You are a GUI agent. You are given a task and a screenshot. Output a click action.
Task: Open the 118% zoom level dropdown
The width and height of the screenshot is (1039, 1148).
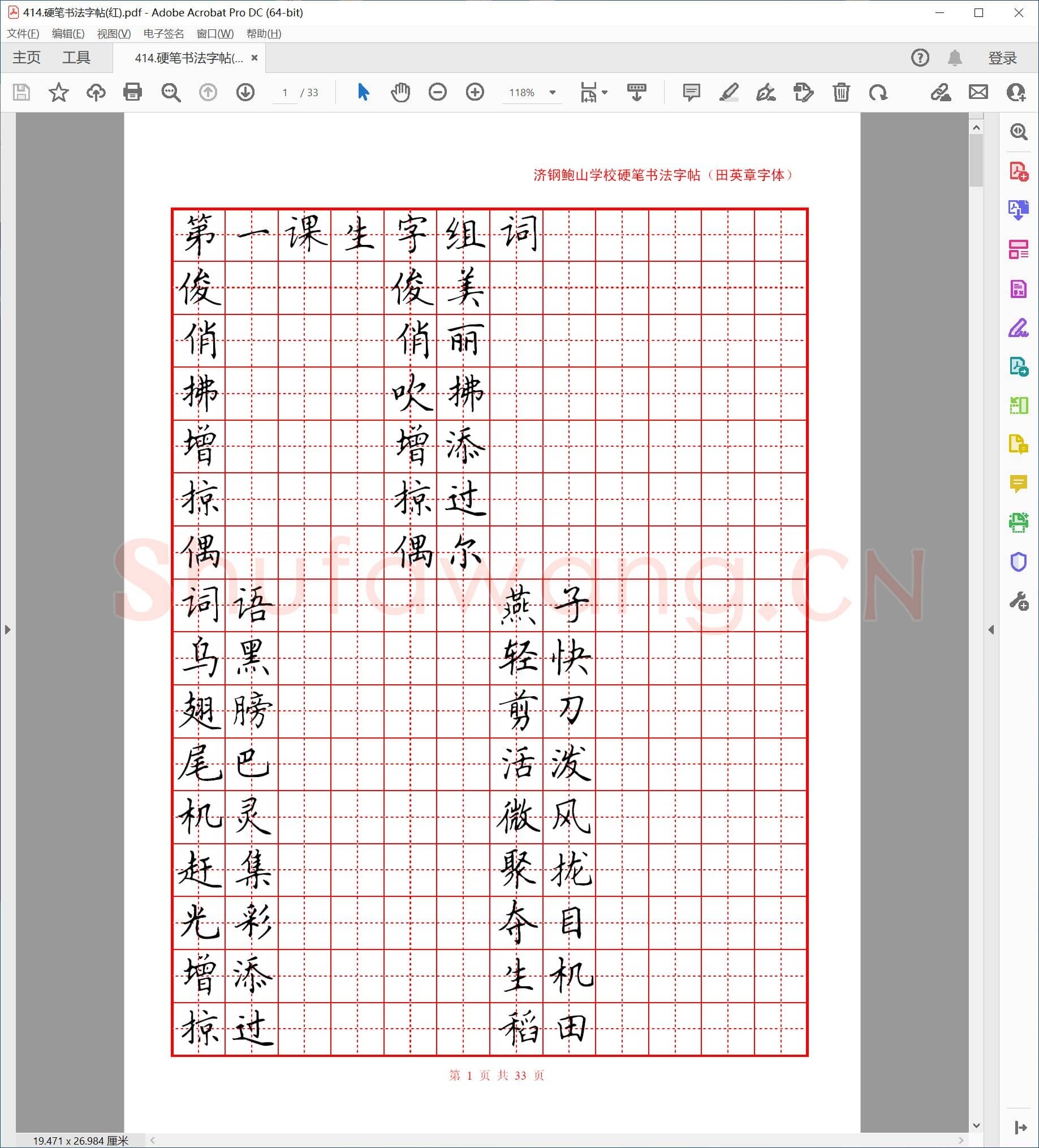(550, 92)
